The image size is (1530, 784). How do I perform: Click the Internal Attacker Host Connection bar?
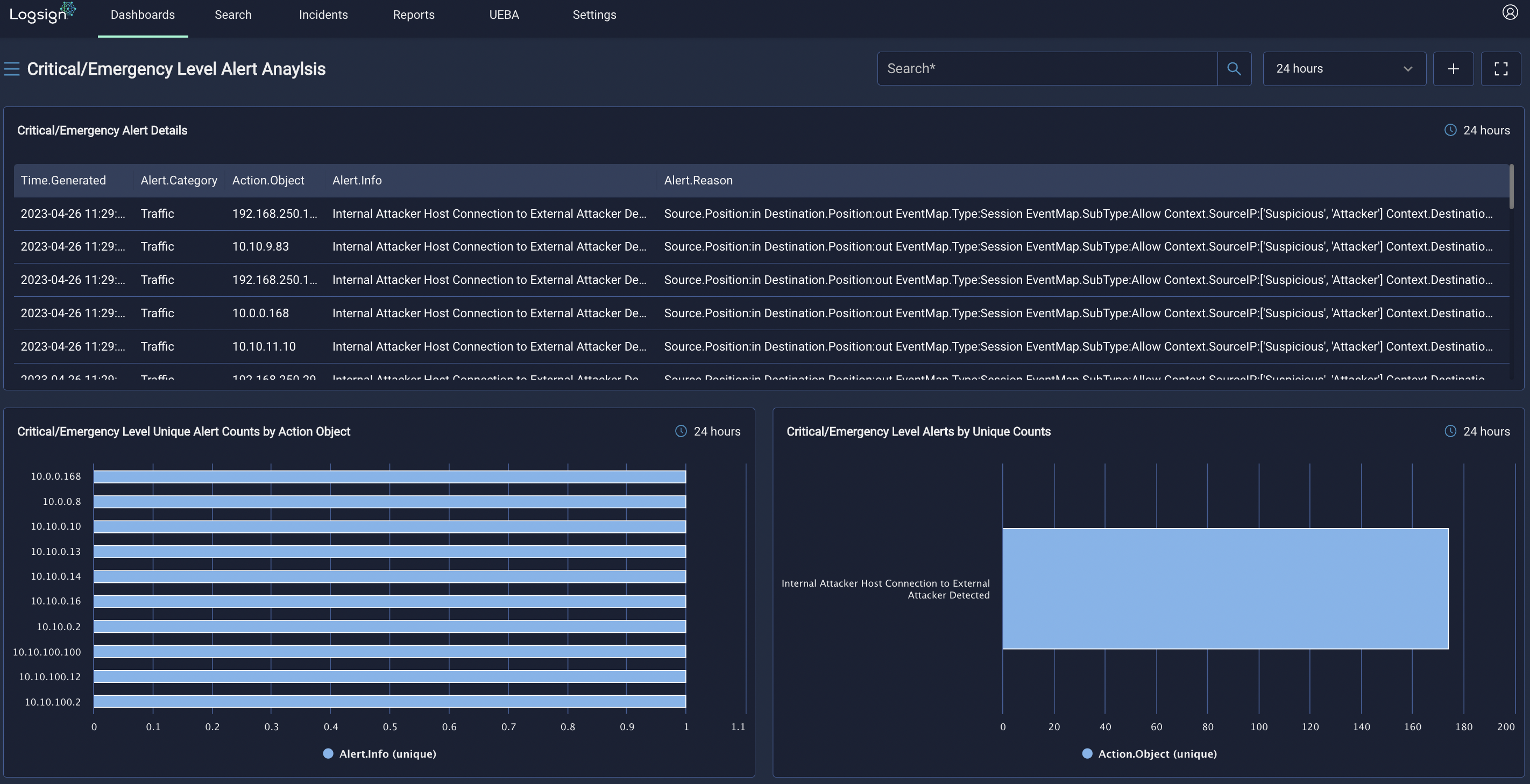pyautogui.click(x=1226, y=588)
